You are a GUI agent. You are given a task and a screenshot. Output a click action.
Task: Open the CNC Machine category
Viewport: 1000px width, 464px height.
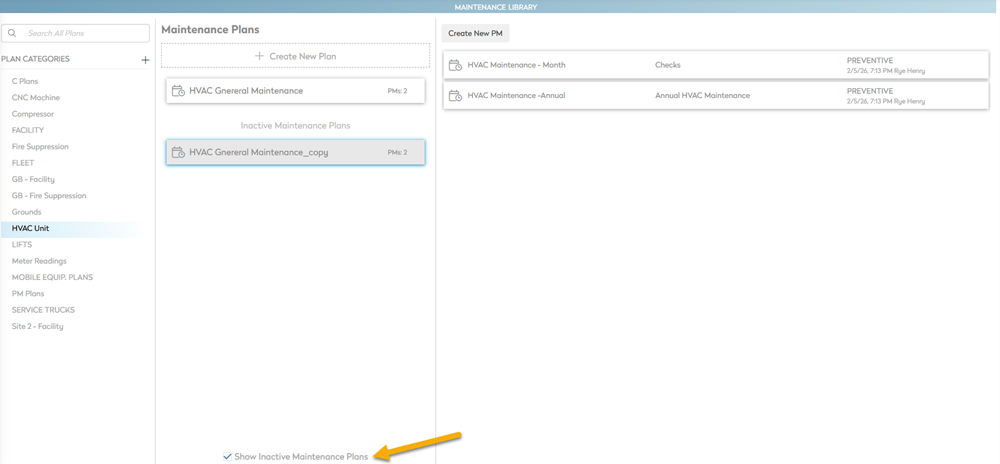[x=36, y=98]
